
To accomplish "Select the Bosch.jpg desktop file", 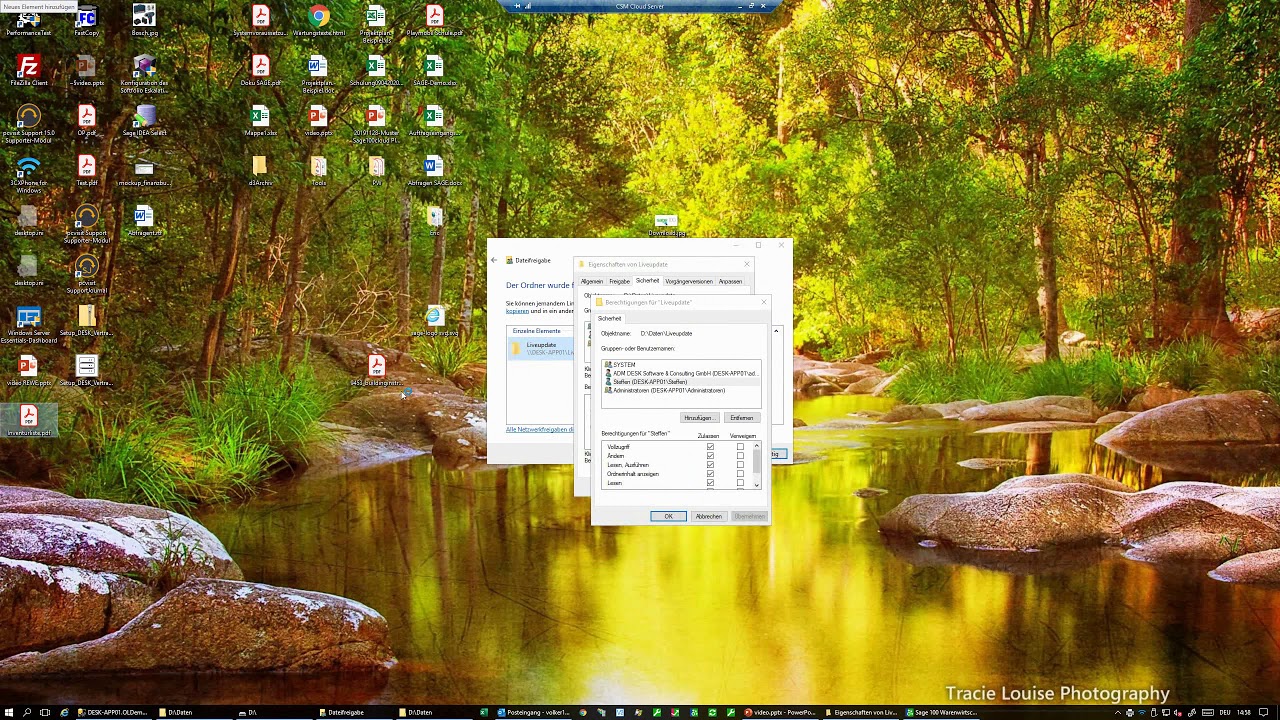I will click(x=145, y=21).
